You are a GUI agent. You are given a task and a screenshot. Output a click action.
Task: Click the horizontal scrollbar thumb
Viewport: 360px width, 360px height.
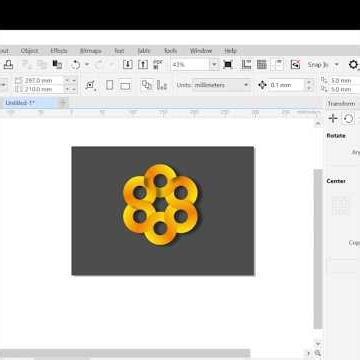[125, 354]
